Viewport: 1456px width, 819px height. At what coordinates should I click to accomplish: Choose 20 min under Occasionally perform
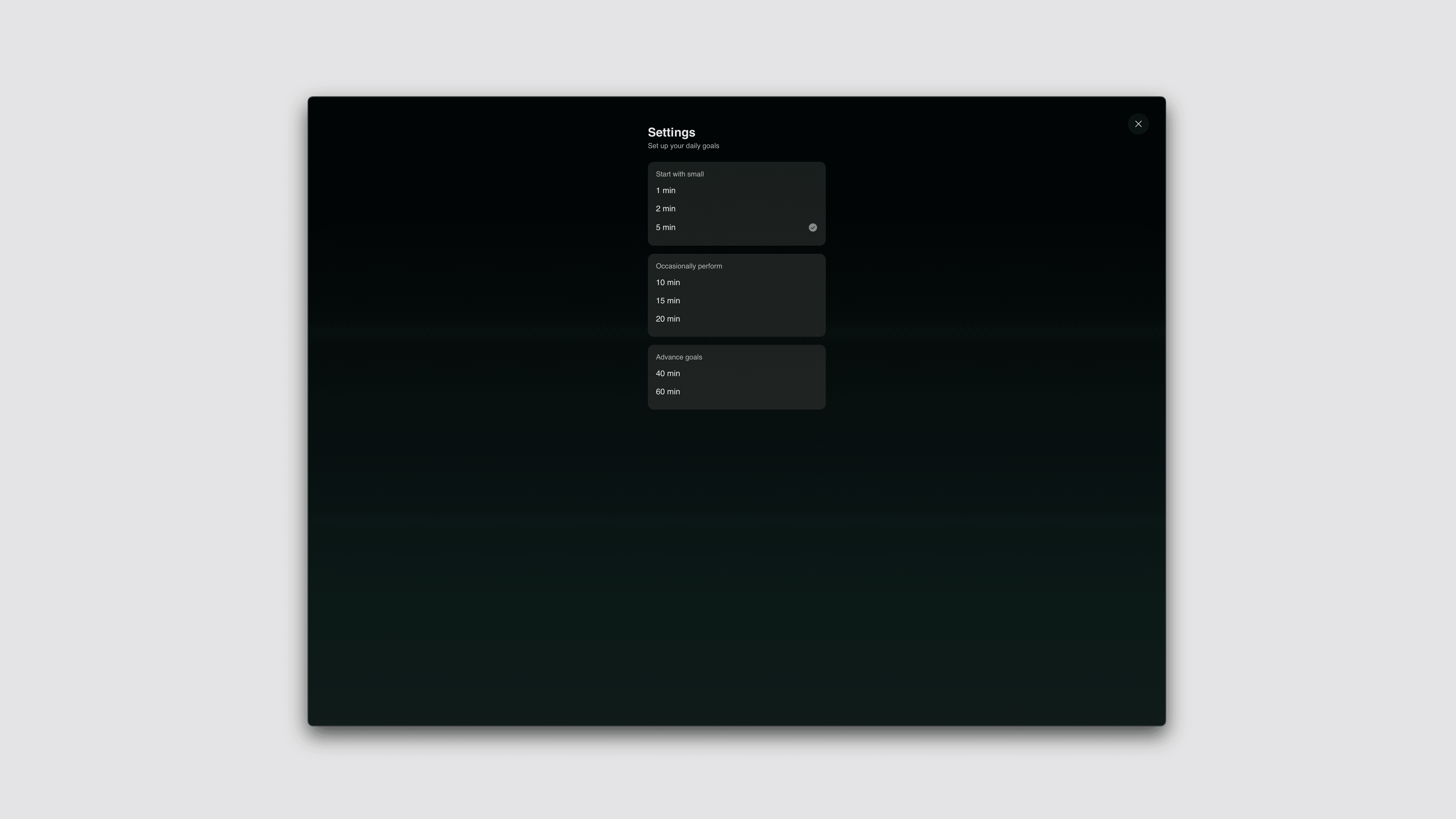[668, 319]
